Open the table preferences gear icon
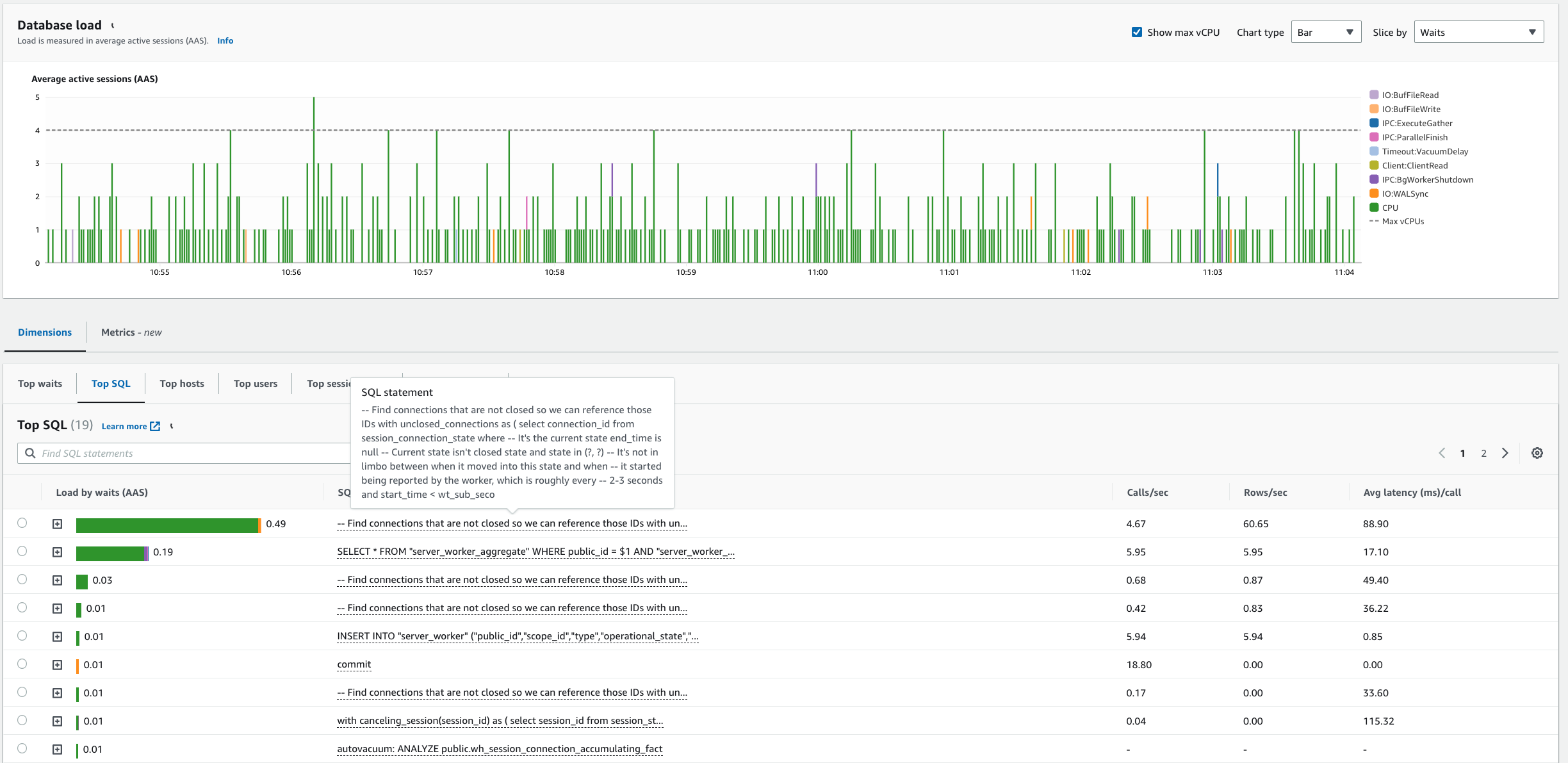The width and height of the screenshot is (1568, 763). pyautogui.click(x=1537, y=453)
